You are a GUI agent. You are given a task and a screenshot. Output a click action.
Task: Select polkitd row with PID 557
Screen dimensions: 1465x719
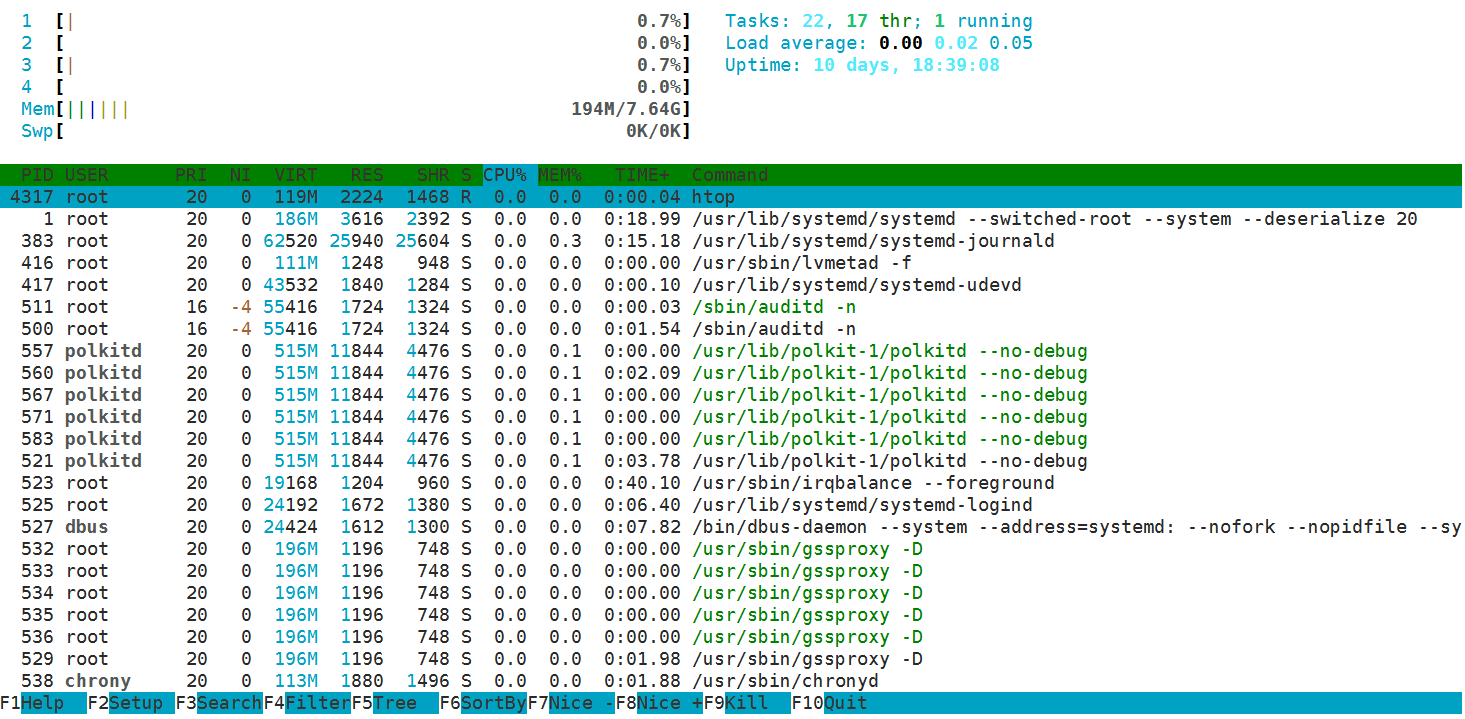(731, 351)
